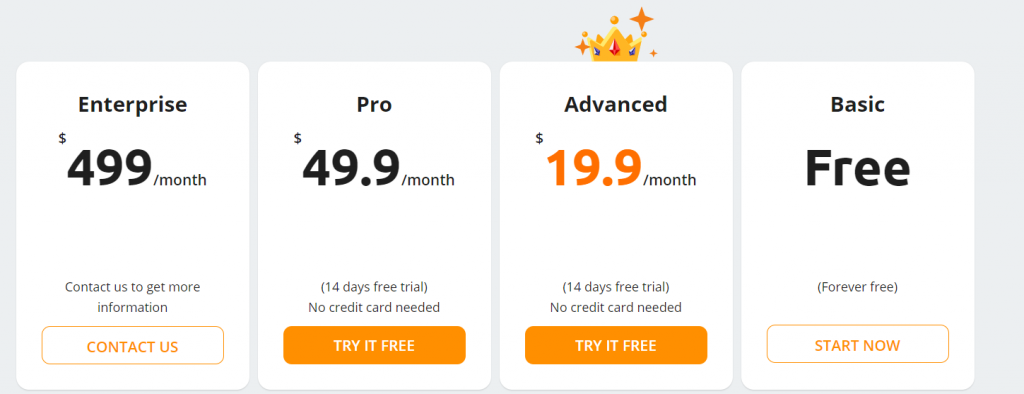Click the Advanced card's '(14 days free trial)' text
This screenshot has height=394, width=1024.
616,287
